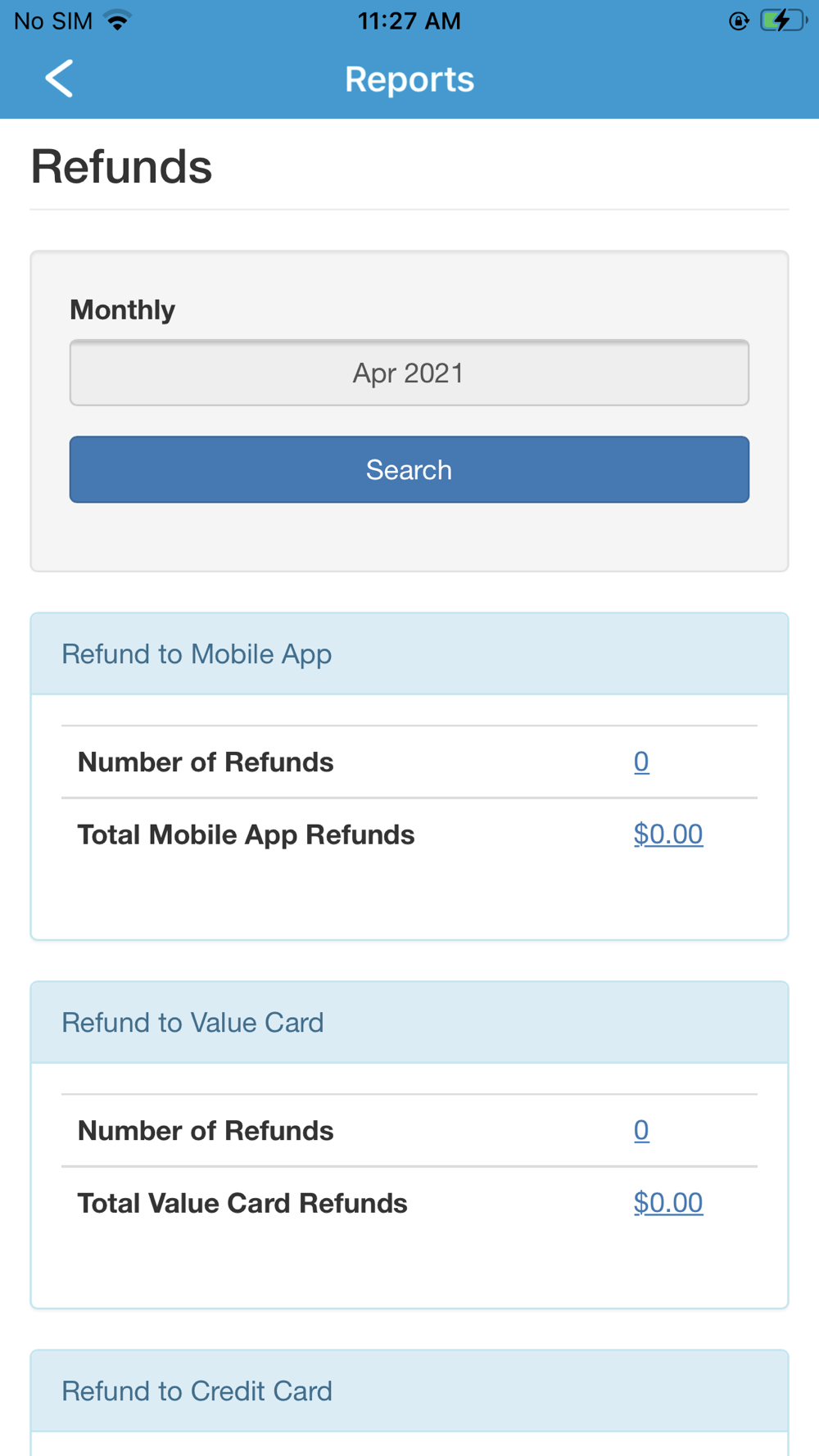Open the Apr 2021 month picker
This screenshot has width=819, height=1456.
tap(409, 373)
